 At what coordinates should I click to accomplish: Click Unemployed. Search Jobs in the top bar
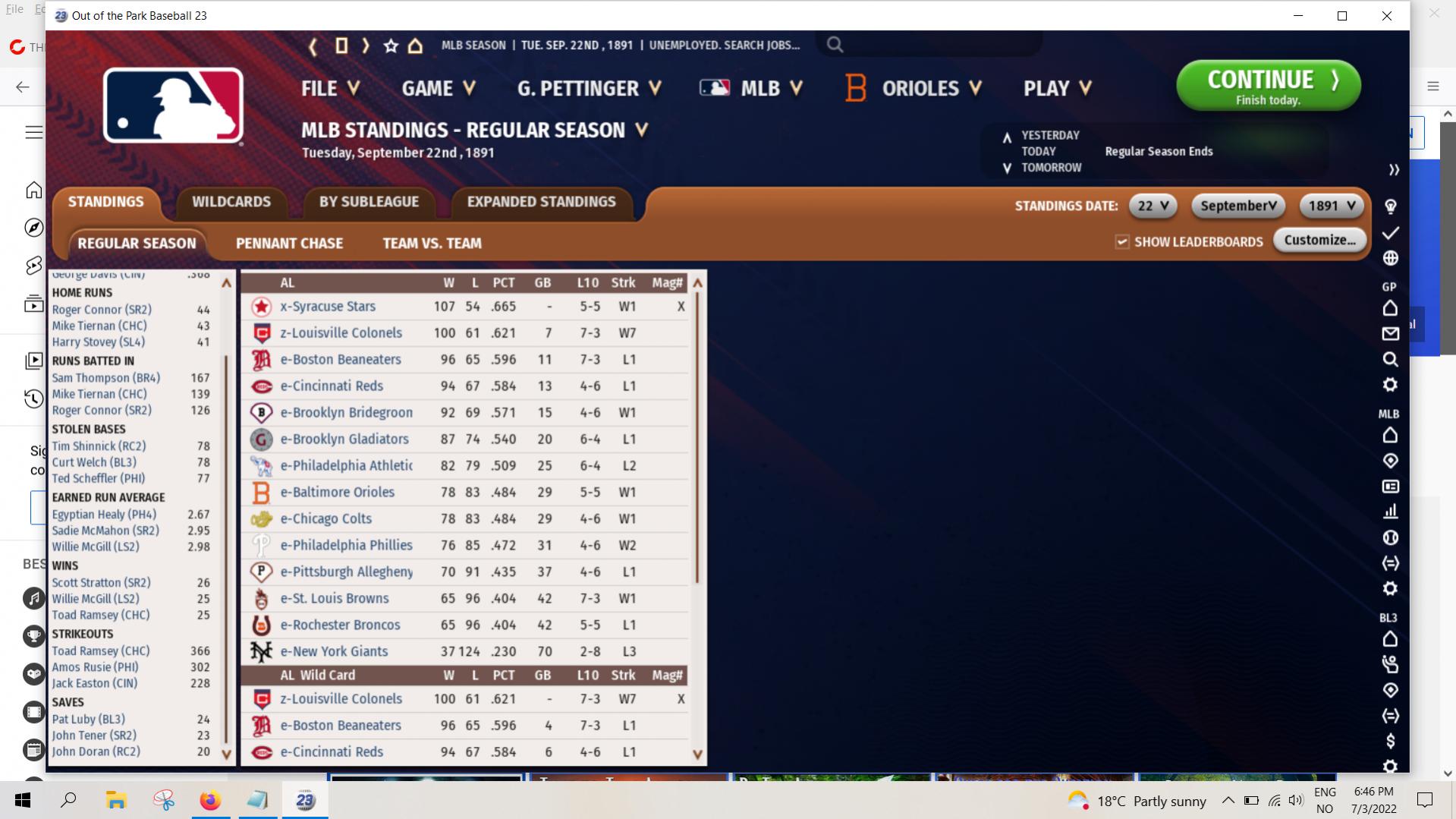pyautogui.click(x=725, y=46)
